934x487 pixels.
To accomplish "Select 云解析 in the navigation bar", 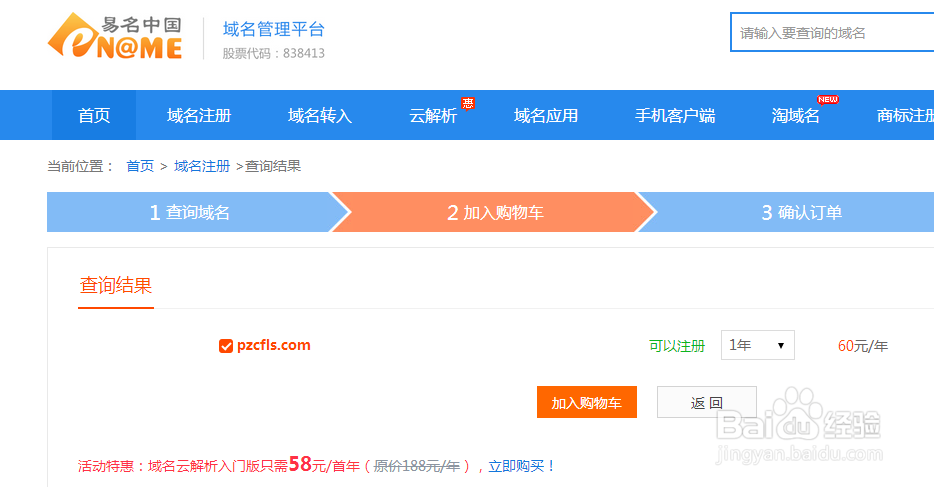I will pos(433,115).
